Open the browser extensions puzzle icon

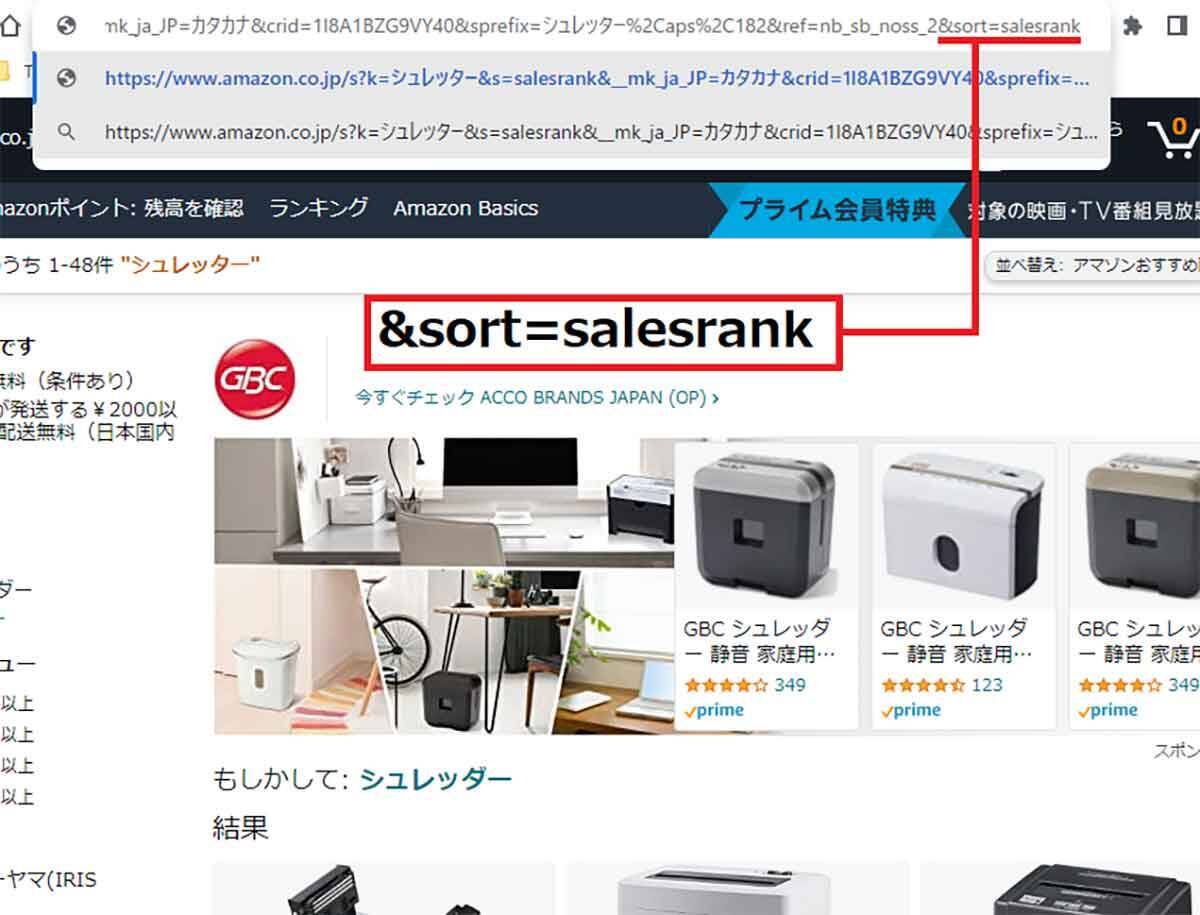pyautogui.click(x=1133, y=26)
